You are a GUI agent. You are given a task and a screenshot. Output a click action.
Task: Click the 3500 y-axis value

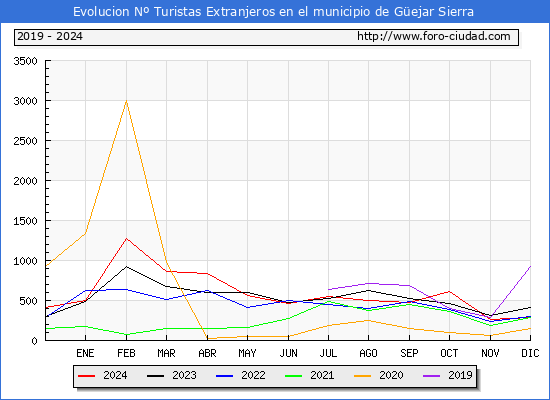25,61
